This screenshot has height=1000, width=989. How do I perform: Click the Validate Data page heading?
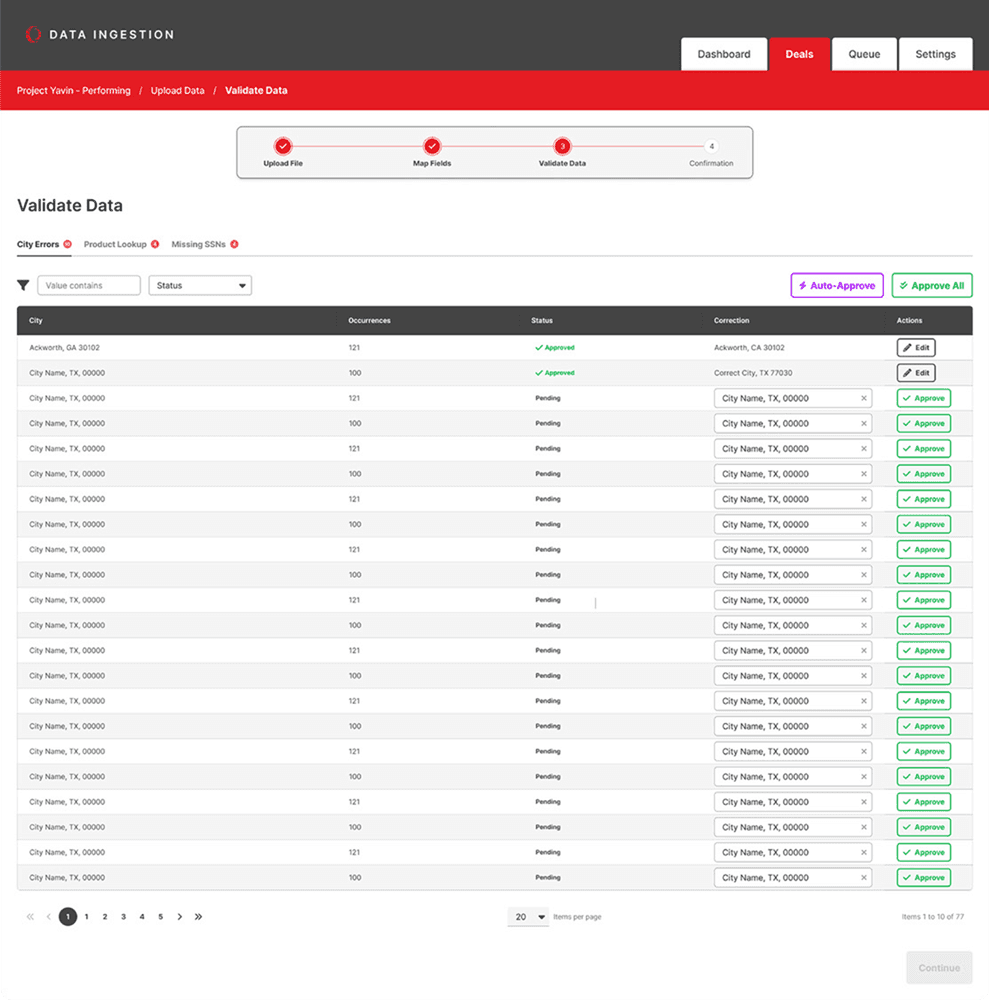coord(70,205)
